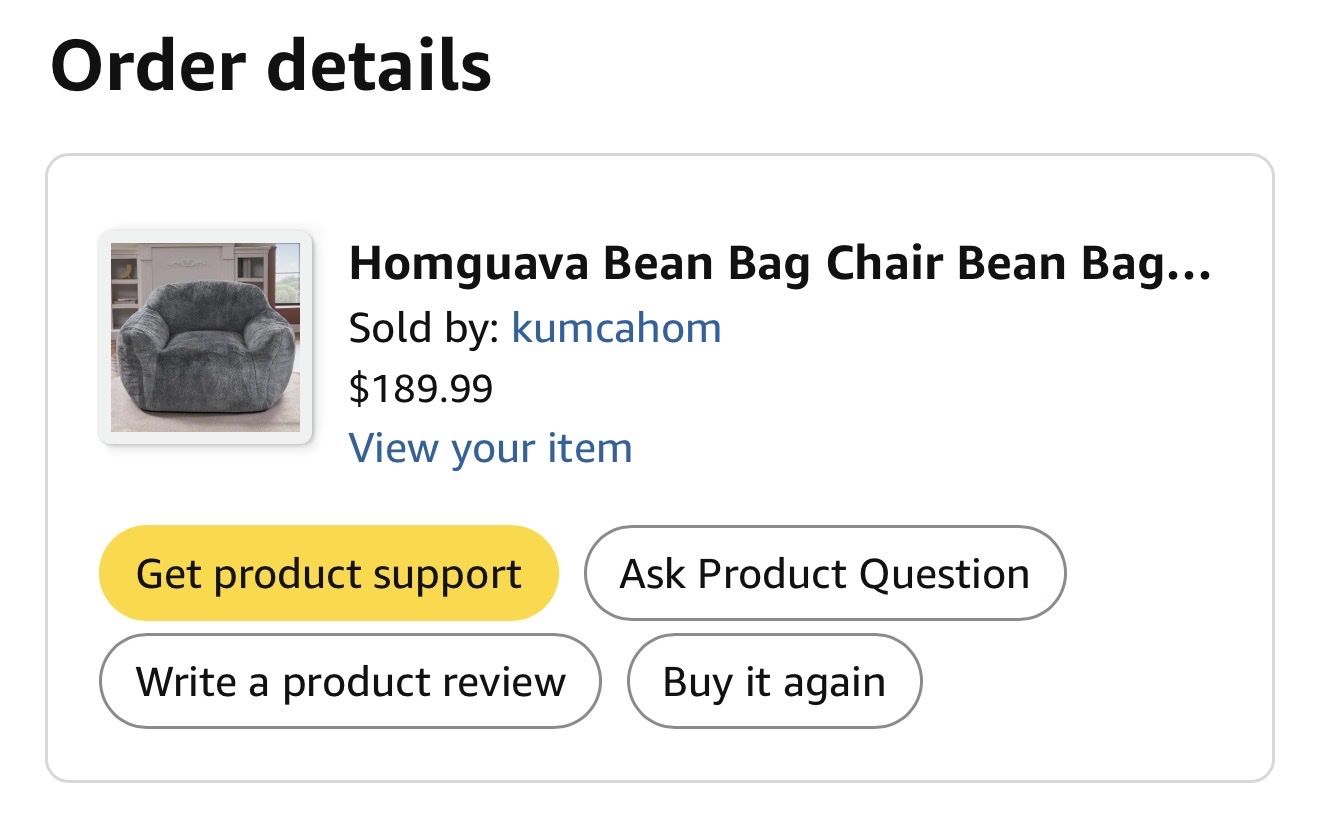Viewport: 1320px width, 824px height.
Task: Open the Homguava Bean Bag Chair title
Action: [779, 264]
